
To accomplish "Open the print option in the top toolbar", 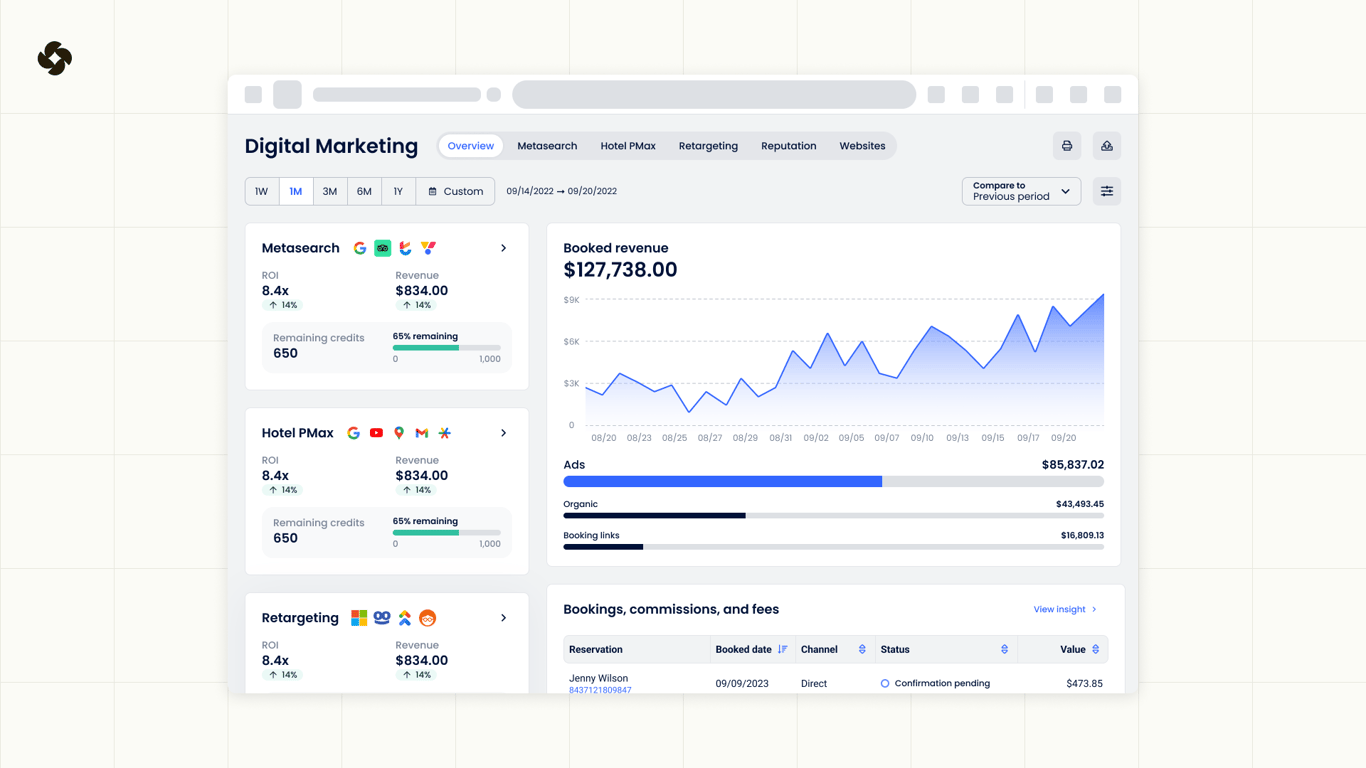I will pos(1066,145).
